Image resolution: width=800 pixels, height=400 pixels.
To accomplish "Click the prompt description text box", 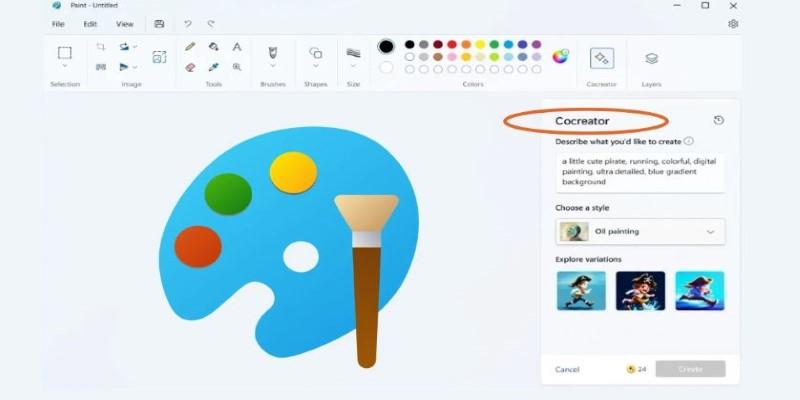I will coord(640,172).
